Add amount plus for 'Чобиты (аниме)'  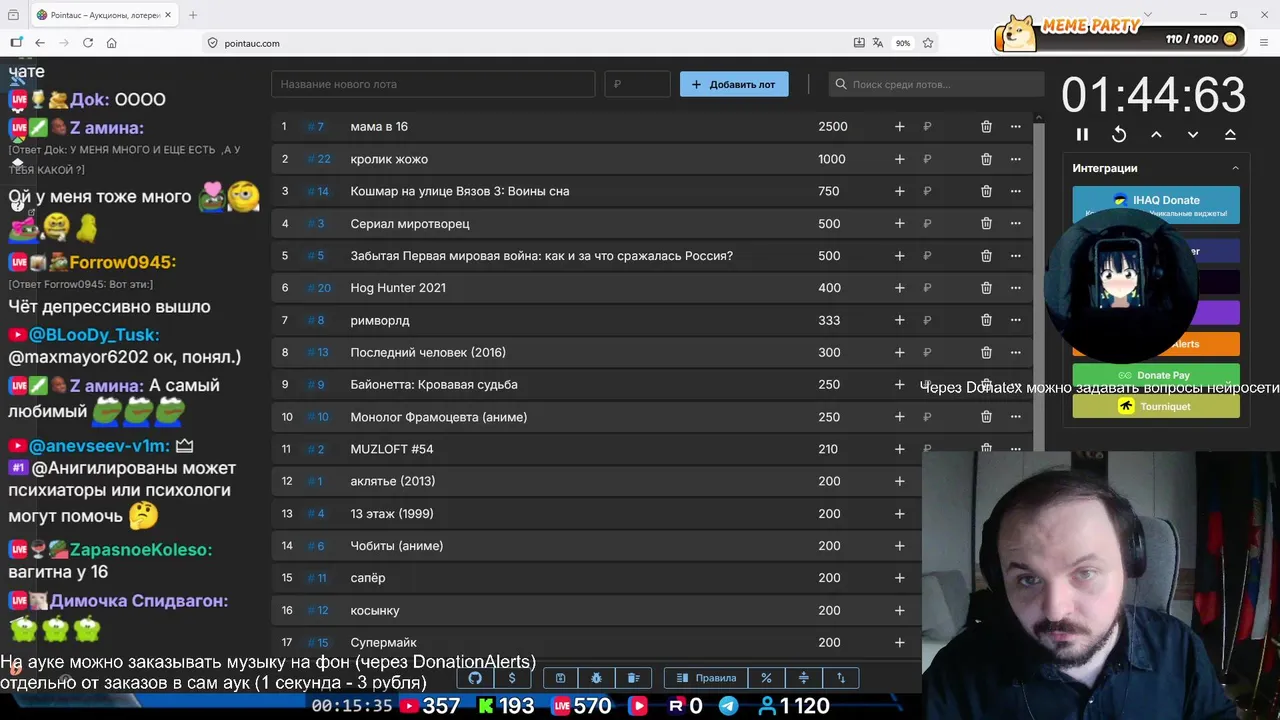coord(899,546)
